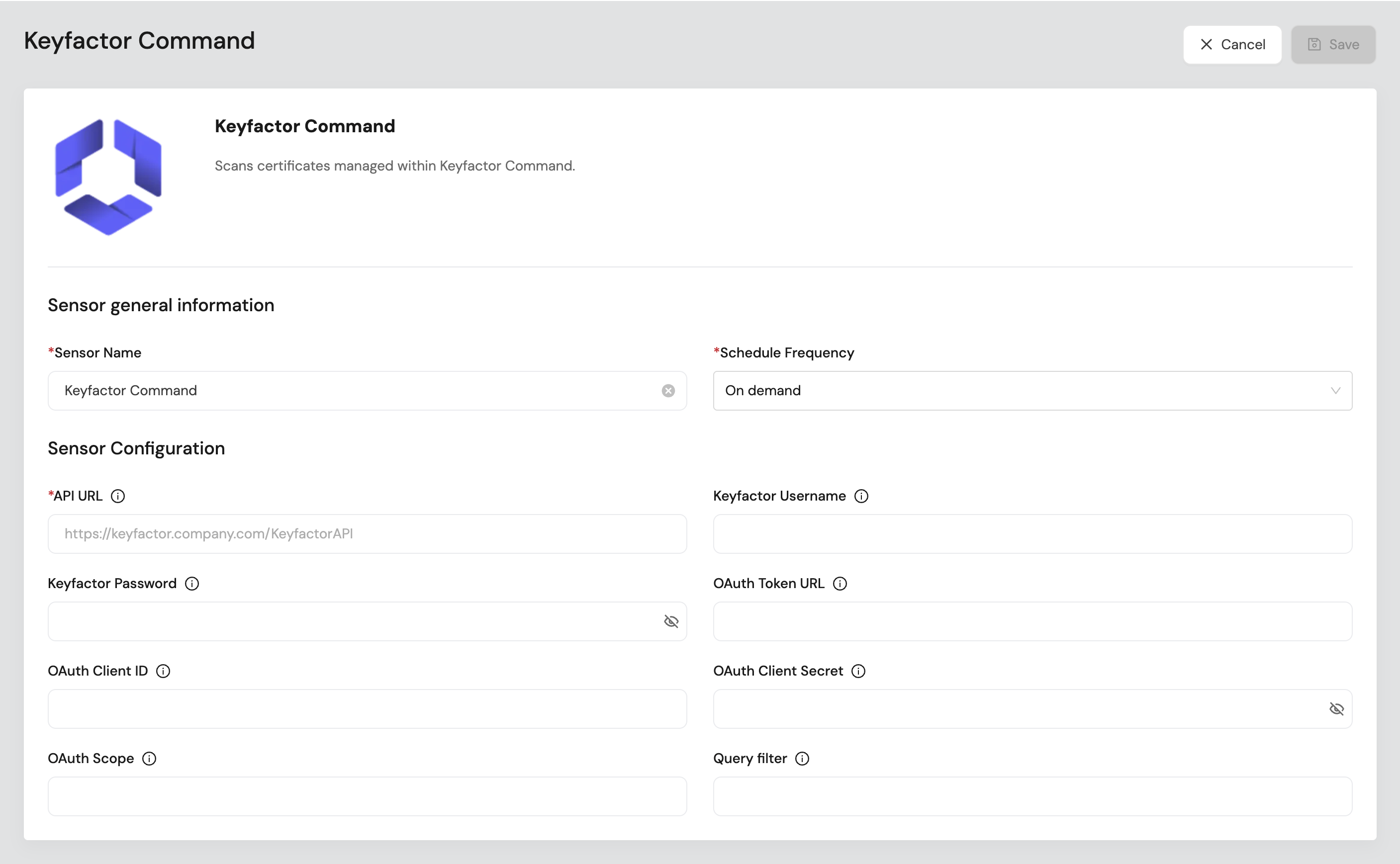The width and height of the screenshot is (1400, 864).
Task: Focus the Query filter input field
Action: 1032,796
